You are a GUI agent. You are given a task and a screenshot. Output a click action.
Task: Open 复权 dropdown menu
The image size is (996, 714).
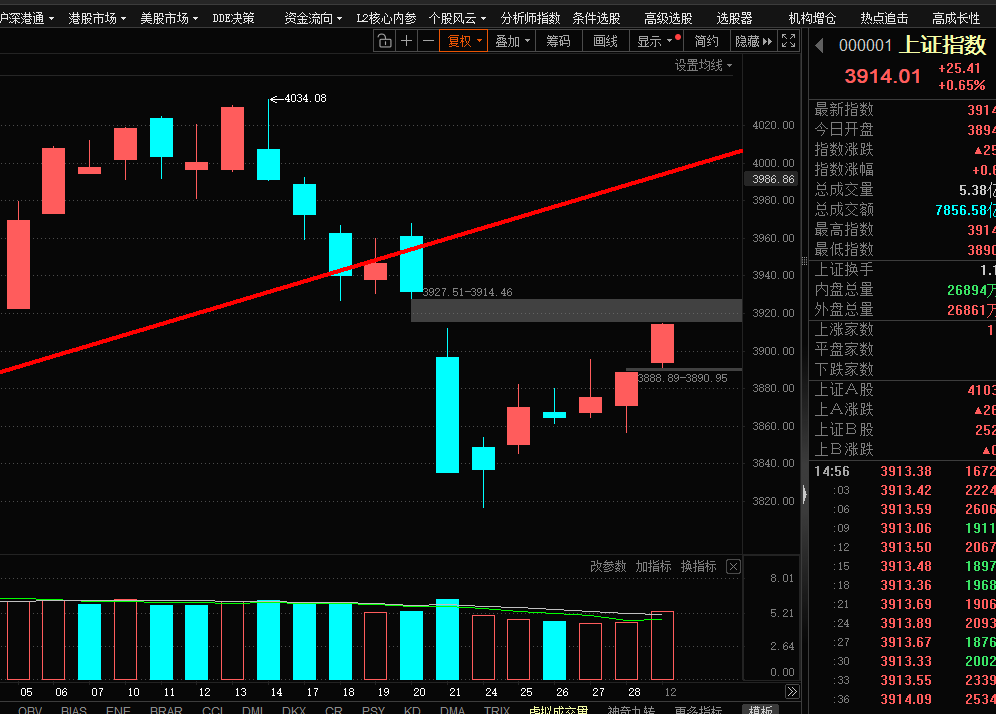coord(465,41)
